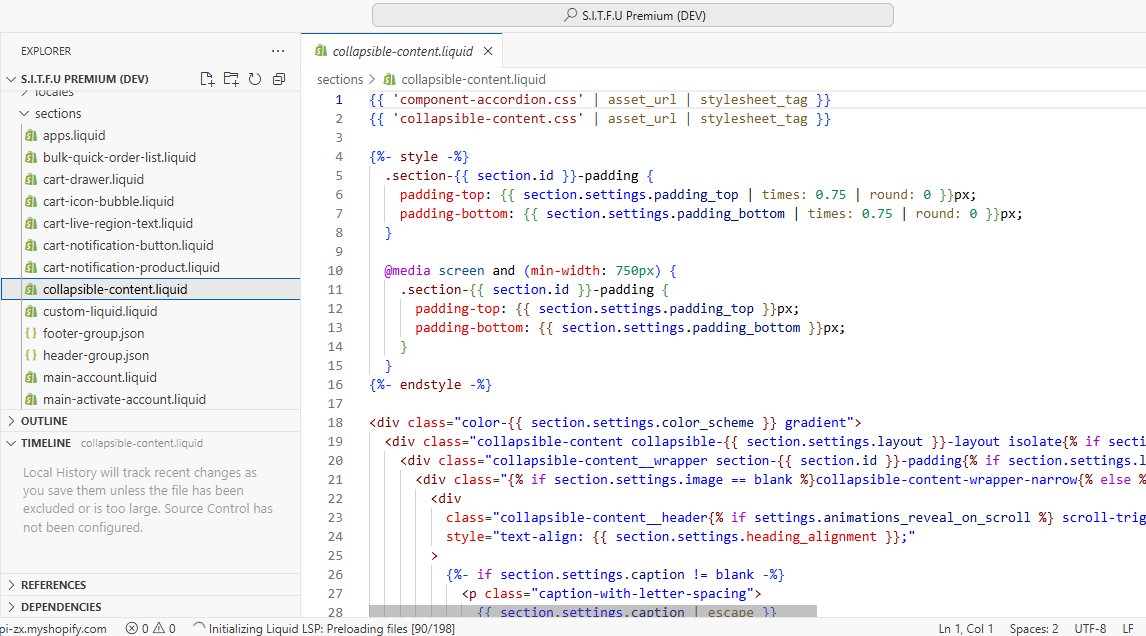Close the collapsible-content.liquid editor tab
Screen dimensions: 1146x636
tap(488, 51)
